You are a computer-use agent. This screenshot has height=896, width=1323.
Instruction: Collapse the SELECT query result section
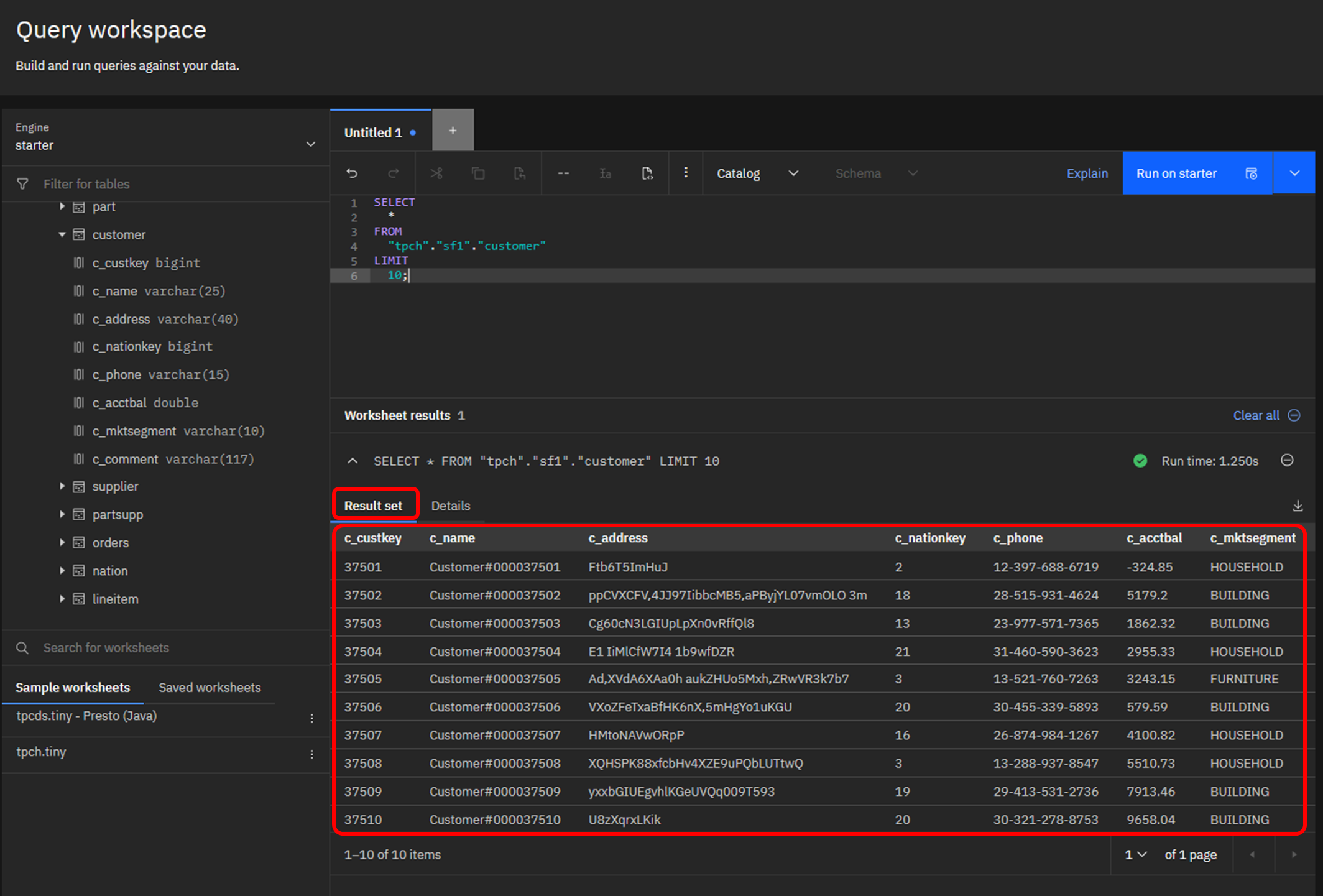[353, 461]
